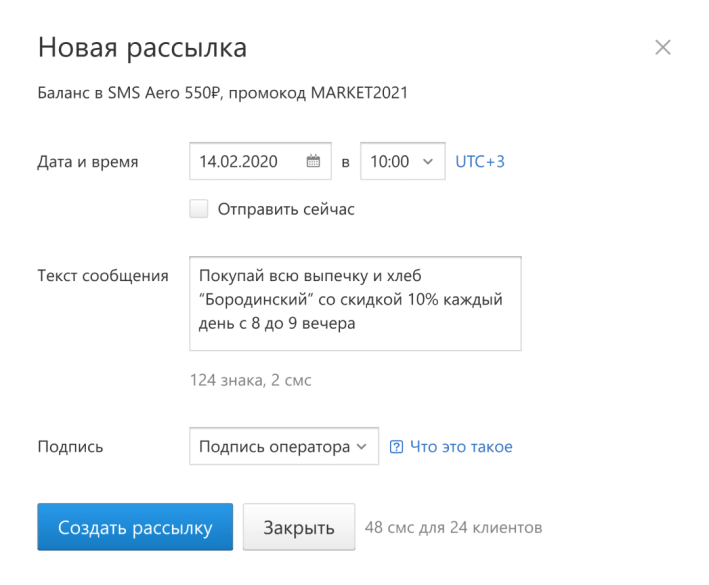
Task: Click inside the message text area
Action: [x=355, y=303]
